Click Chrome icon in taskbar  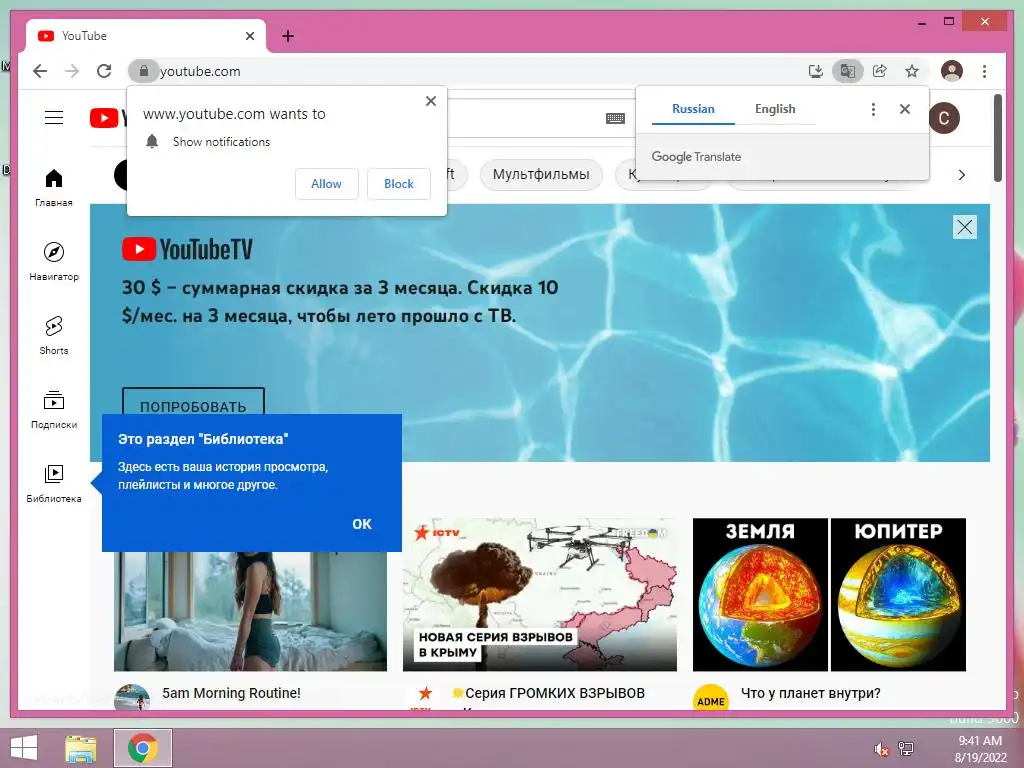(143, 748)
